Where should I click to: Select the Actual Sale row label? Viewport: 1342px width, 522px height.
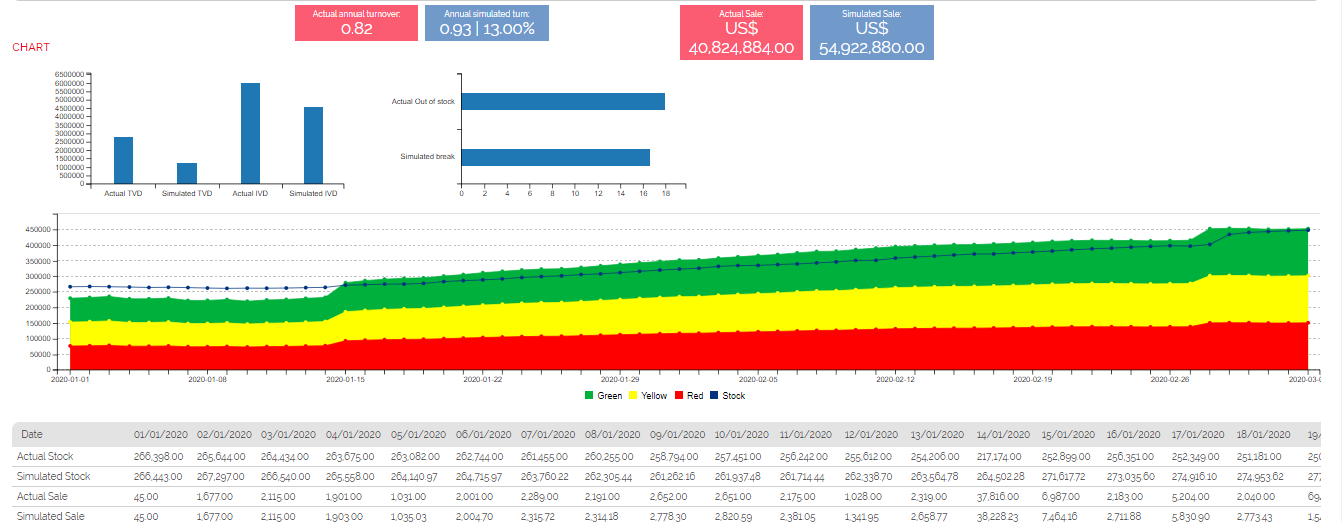tap(43, 496)
